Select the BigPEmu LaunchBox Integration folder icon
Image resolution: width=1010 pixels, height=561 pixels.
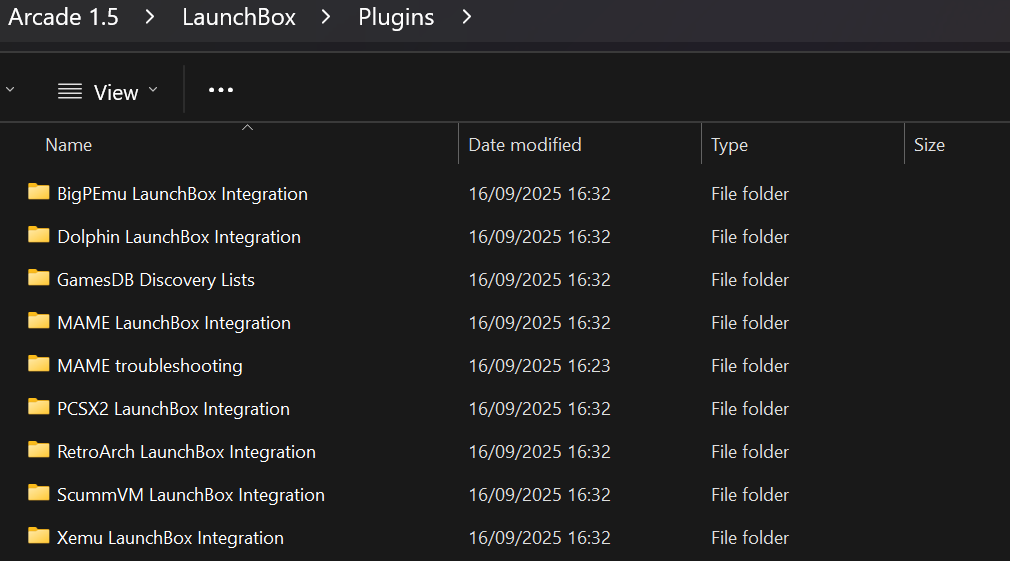[39, 192]
